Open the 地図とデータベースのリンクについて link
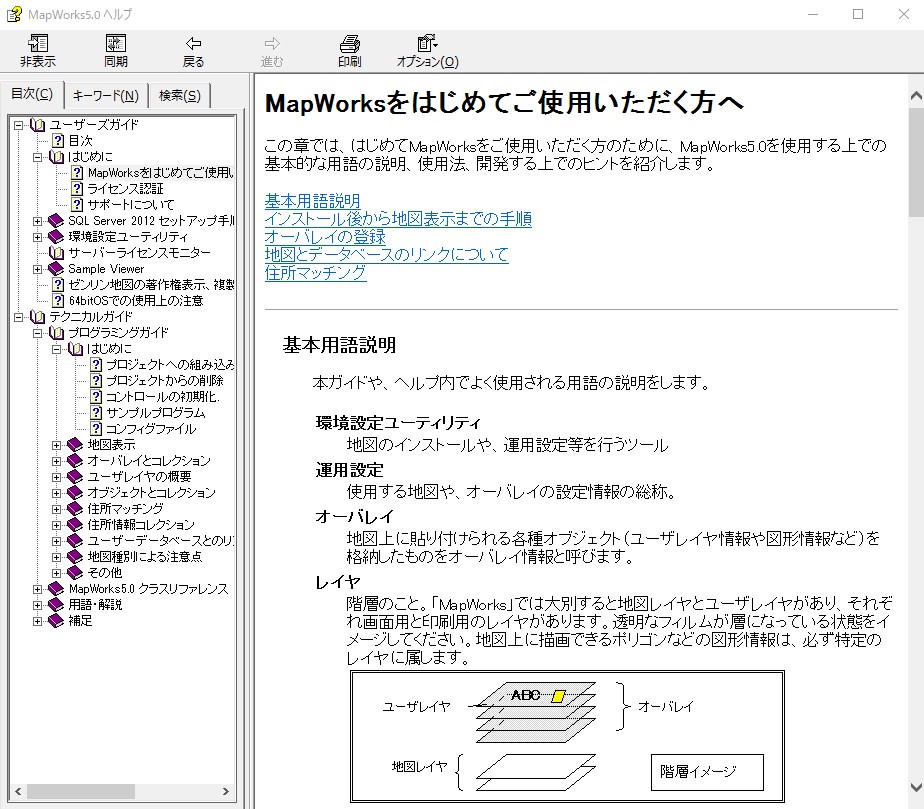Viewport: 924px width, 809px height. (x=387, y=255)
